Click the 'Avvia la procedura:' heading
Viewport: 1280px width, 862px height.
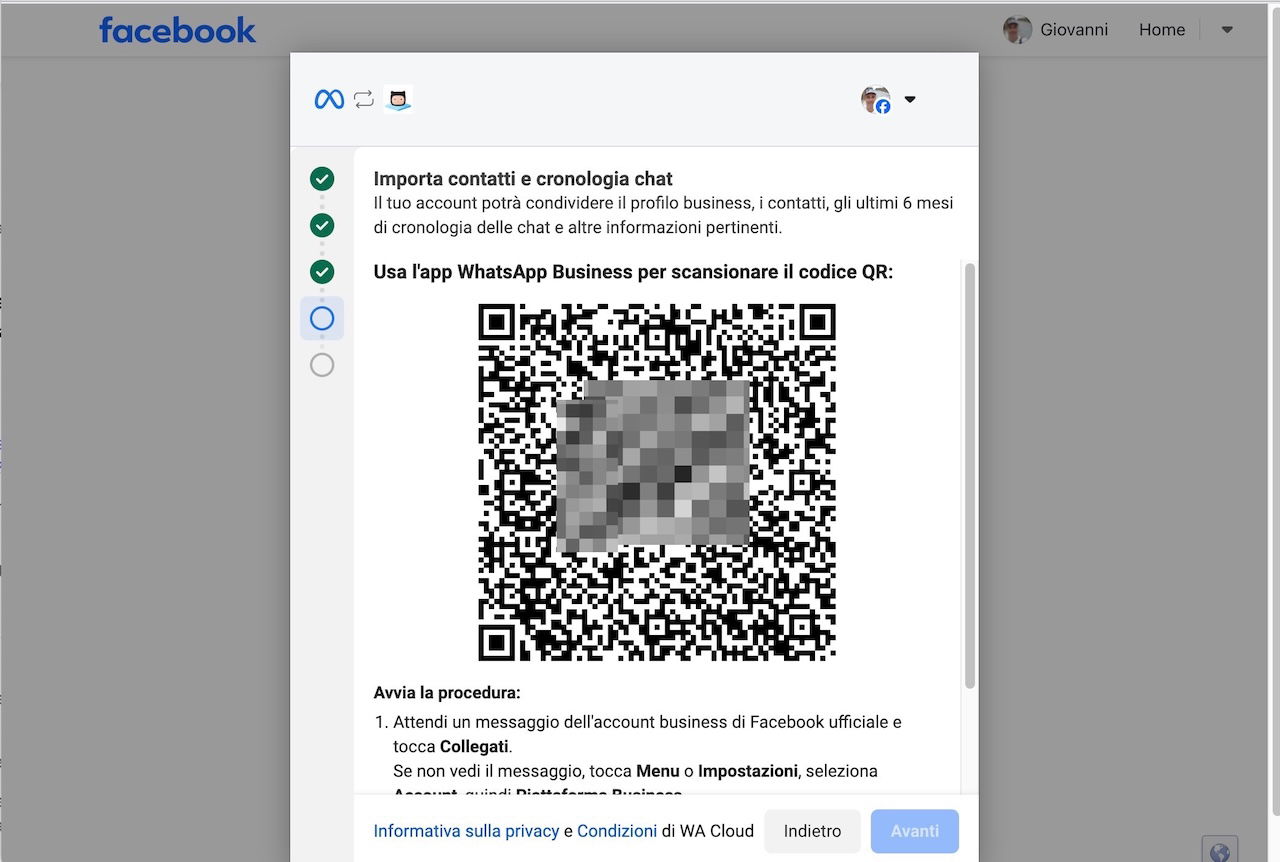447,692
